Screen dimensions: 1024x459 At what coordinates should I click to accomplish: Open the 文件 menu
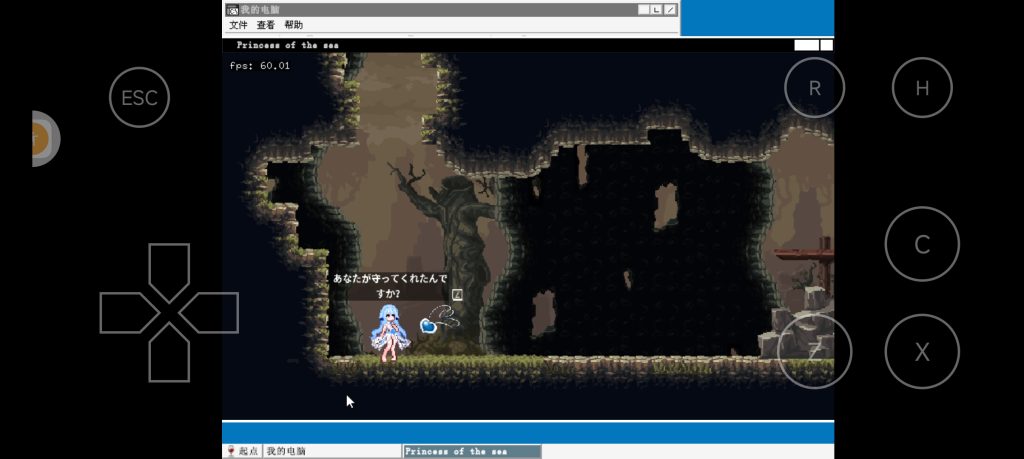[x=238, y=25]
